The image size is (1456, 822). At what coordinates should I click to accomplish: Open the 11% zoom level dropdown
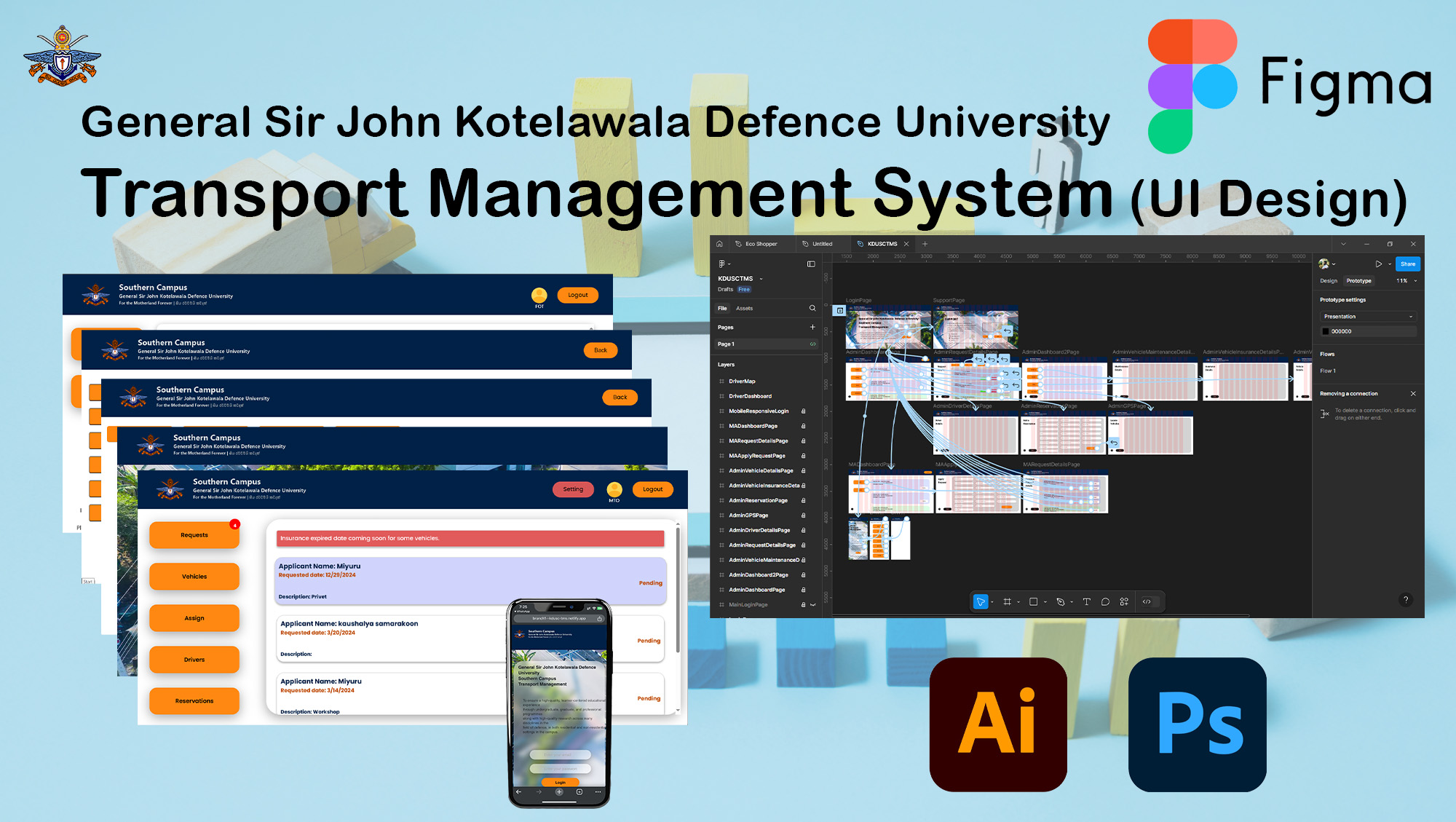[1406, 280]
